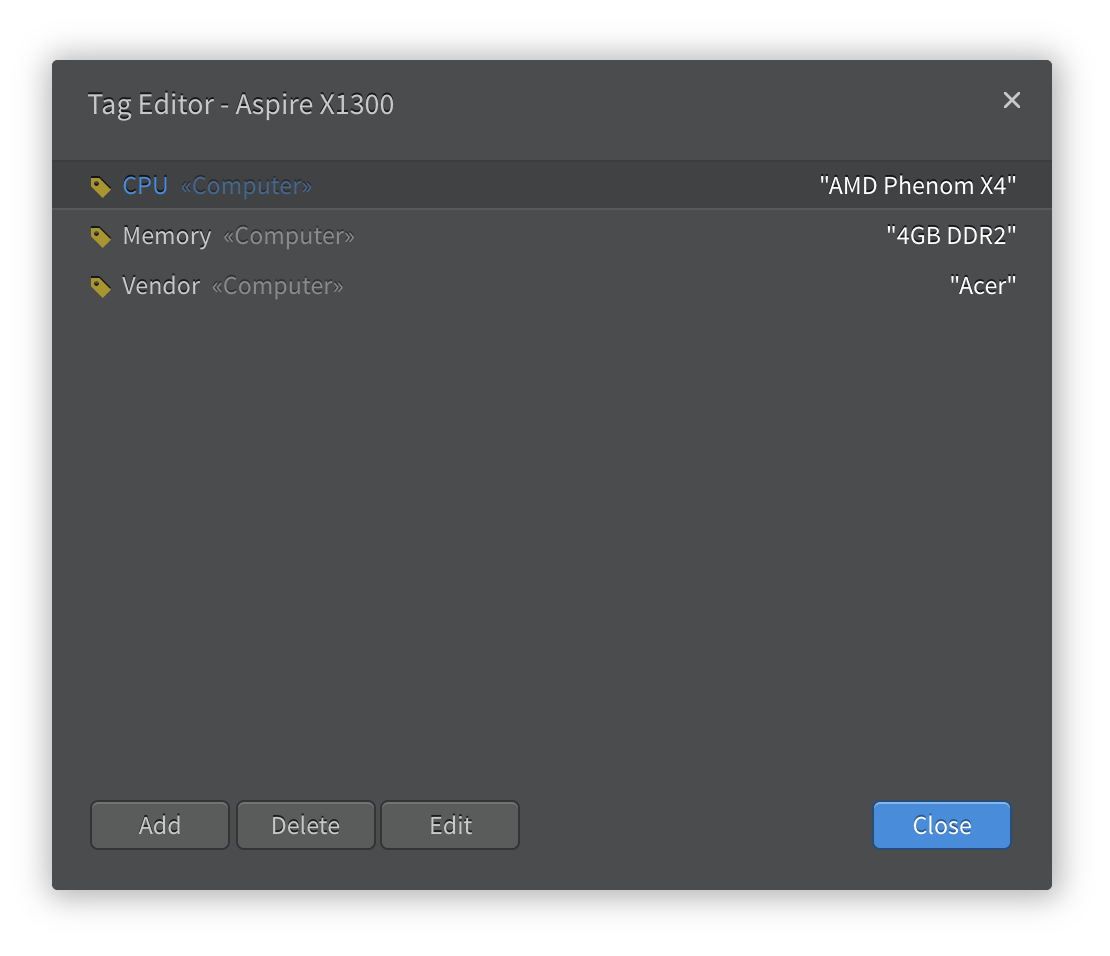Click the blue Close button
Image resolution: width=1110 pixels, height=956 pixels.
pyautogui.click(x=942, y=825)
